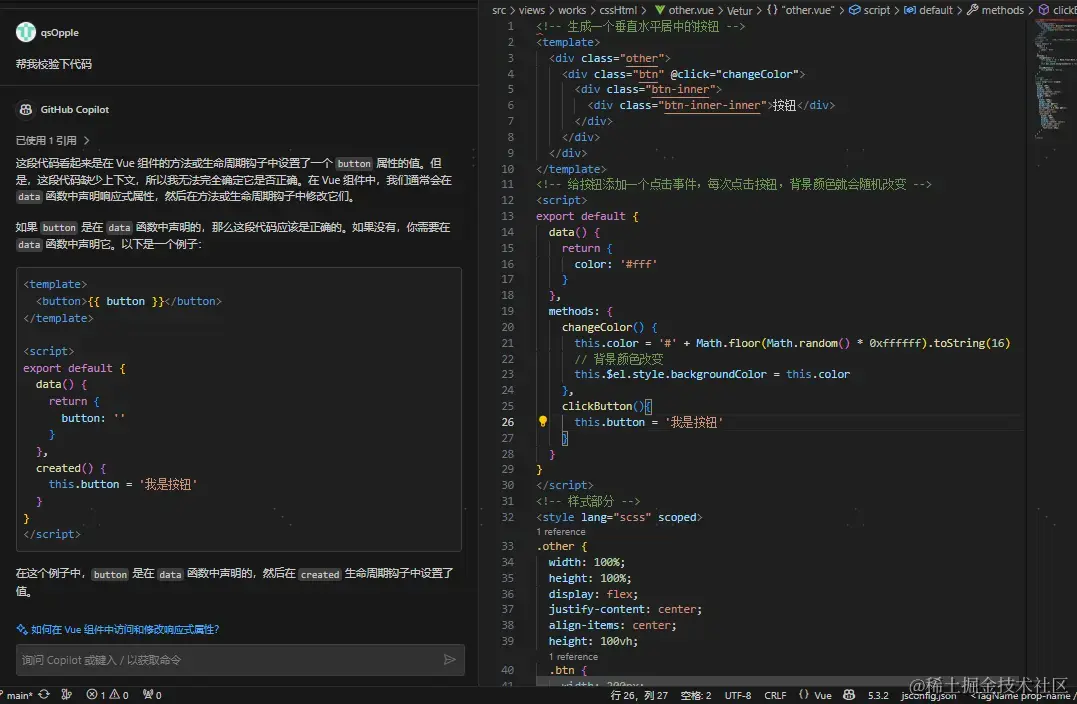The width and height of the screenshot is (1077, 704).
Task: Open the Vue language mode selector
Action: click(x=823, y=695)
